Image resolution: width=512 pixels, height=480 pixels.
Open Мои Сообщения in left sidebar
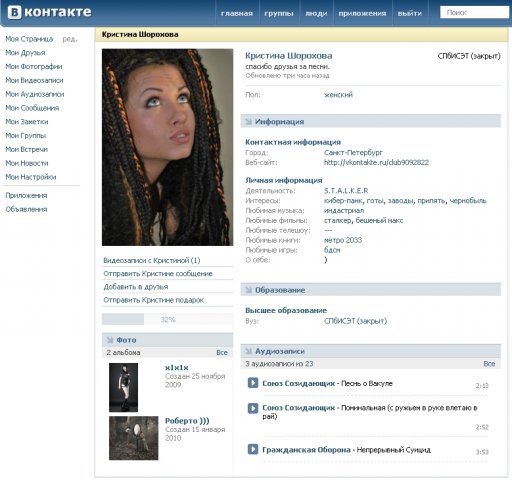(x=32, y=108)
